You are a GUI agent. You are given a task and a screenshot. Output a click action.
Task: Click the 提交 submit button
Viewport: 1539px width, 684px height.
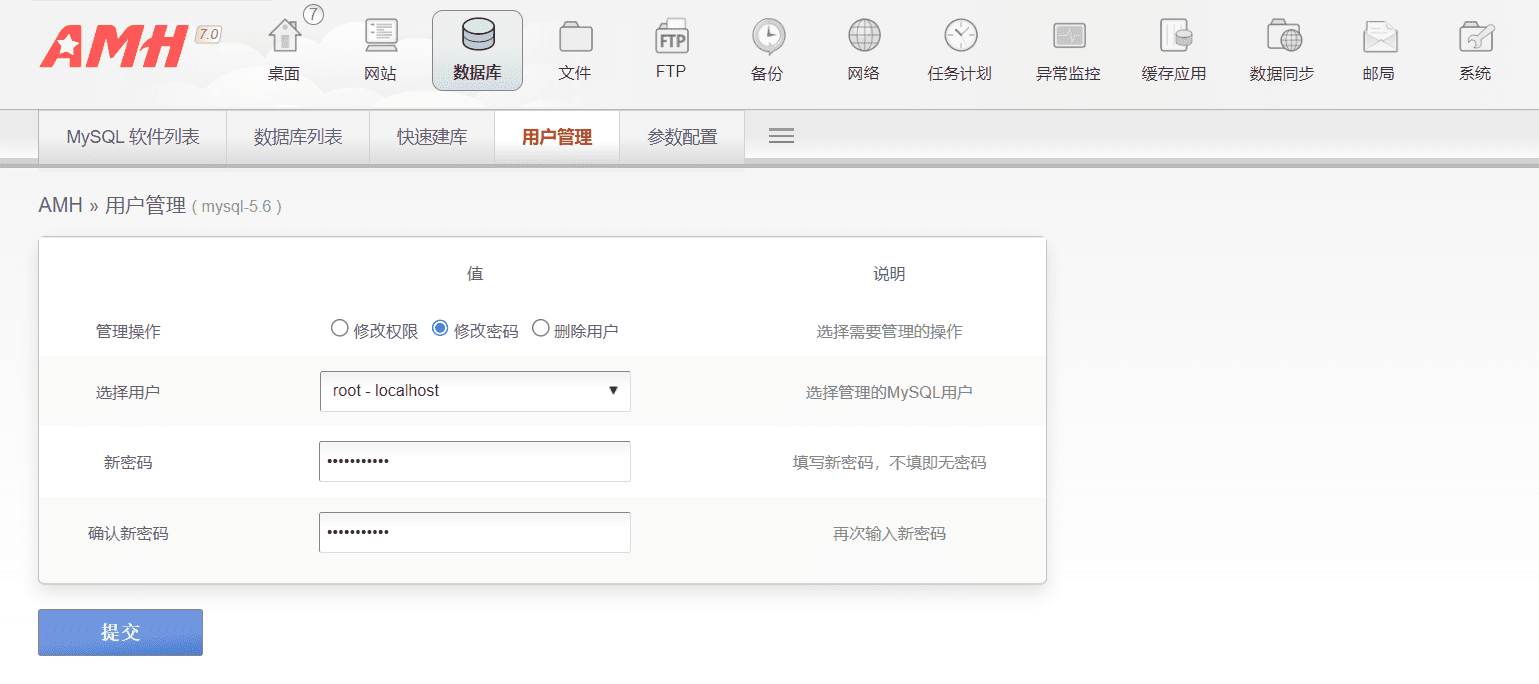(120, 632)
